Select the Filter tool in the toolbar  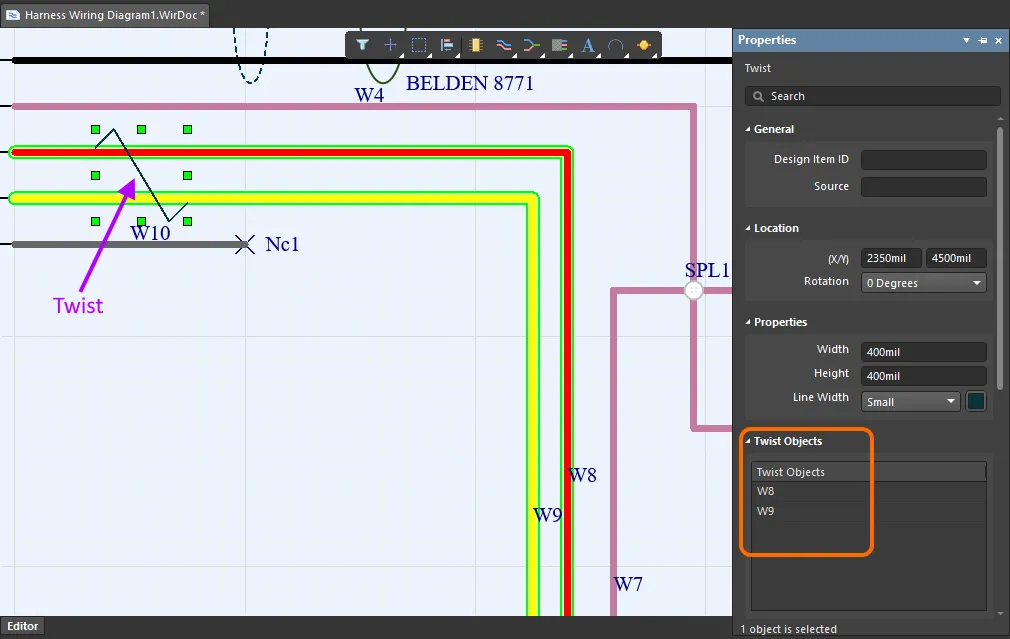(361, 45)
